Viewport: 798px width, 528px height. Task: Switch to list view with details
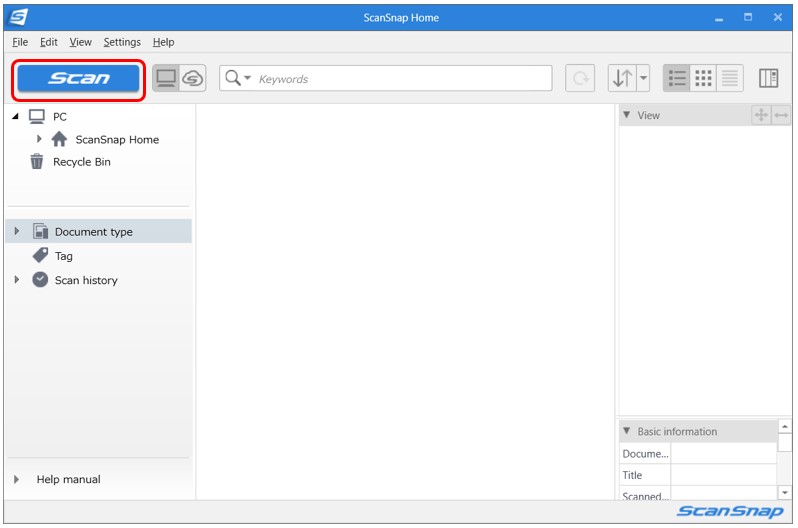click(x=677, y=78)
